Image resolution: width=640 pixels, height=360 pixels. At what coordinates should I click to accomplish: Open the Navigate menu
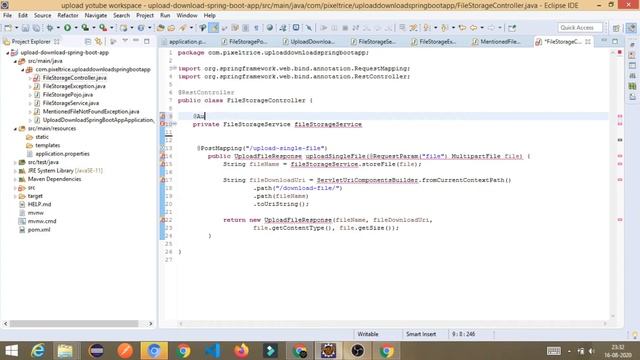pyautogui.click(x=96, y=15)
